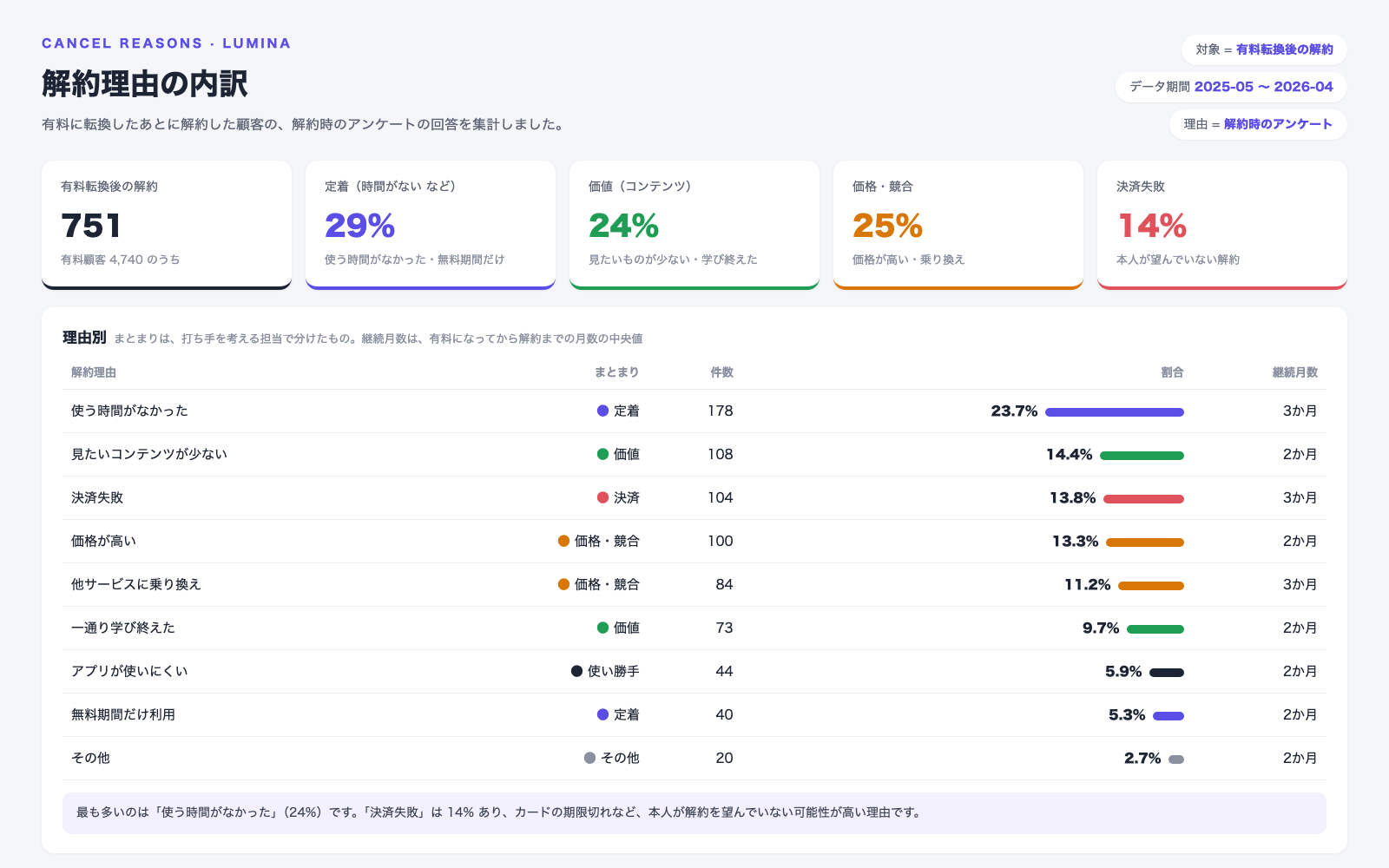This screenshot has width=1389, height=868.
Task: Click the まとまり column header
Action: 617,372
